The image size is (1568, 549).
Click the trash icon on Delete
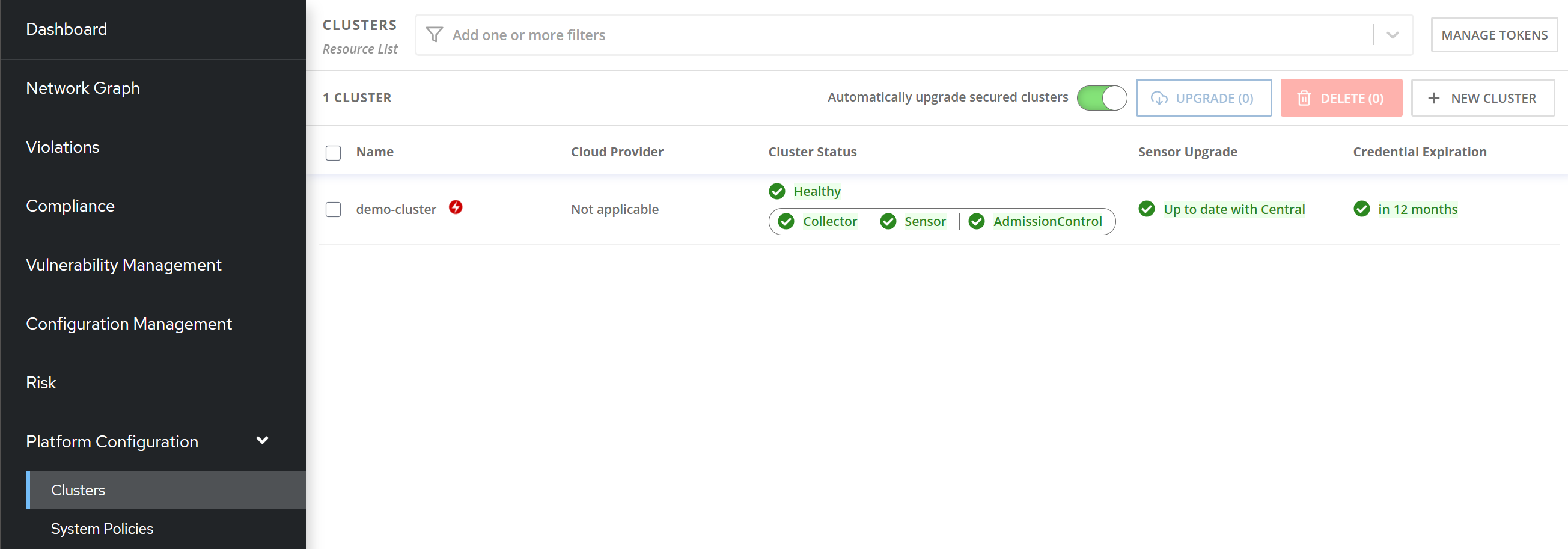click(x=1303, y=98)
